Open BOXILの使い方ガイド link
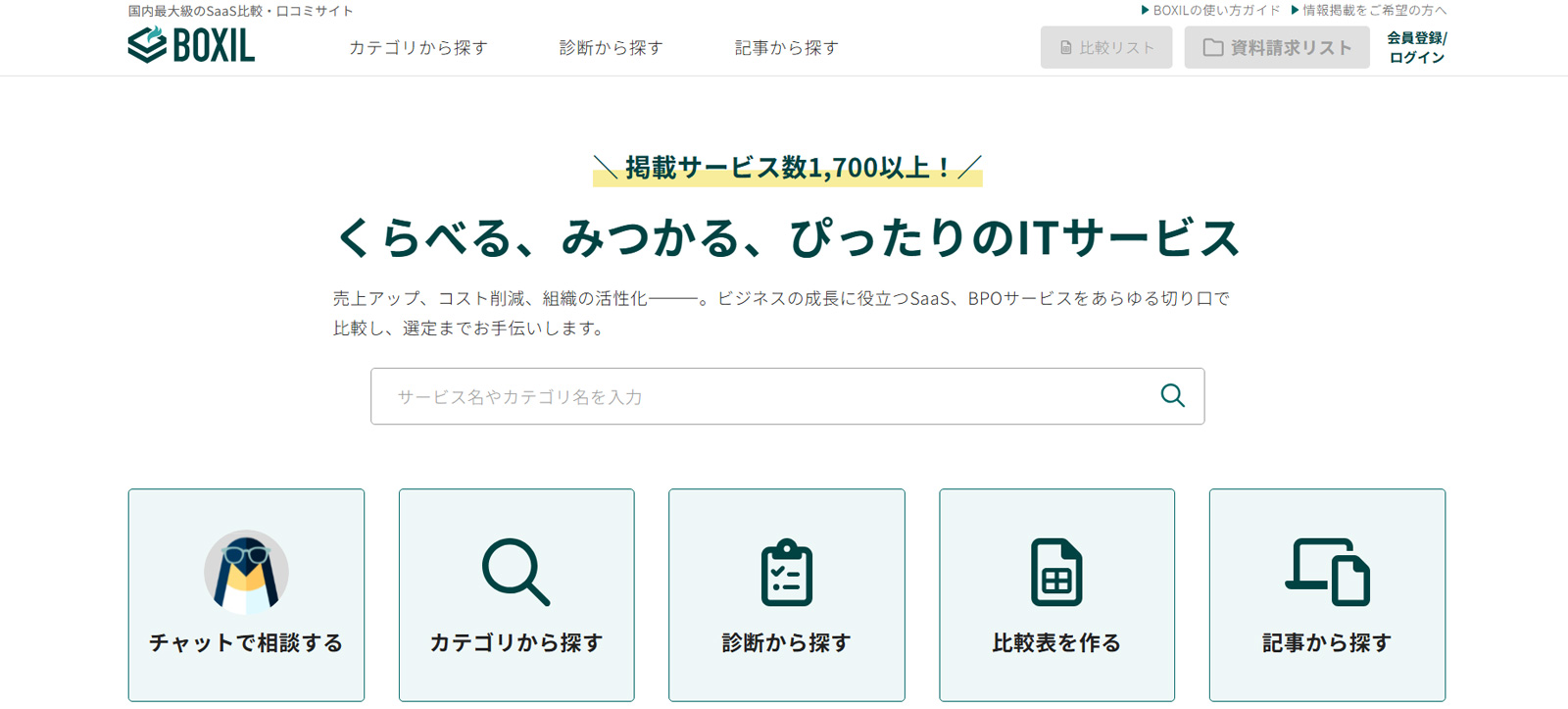 pyautogui.click(x=1210, y=10)
